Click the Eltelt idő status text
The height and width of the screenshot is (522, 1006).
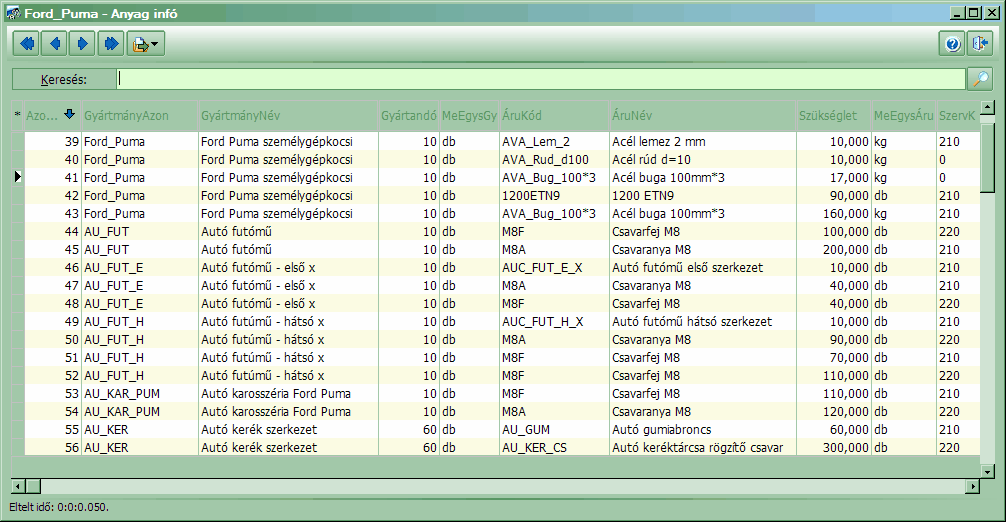click(x=59, y=507)
